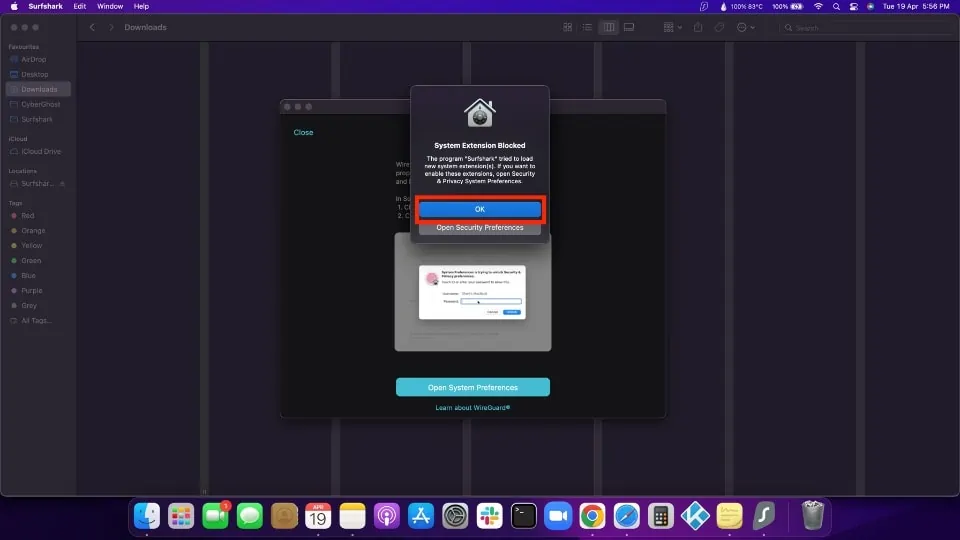The image size is (960, 540).
Task: Open Calendar from the Dock
Action: point(318,516)
